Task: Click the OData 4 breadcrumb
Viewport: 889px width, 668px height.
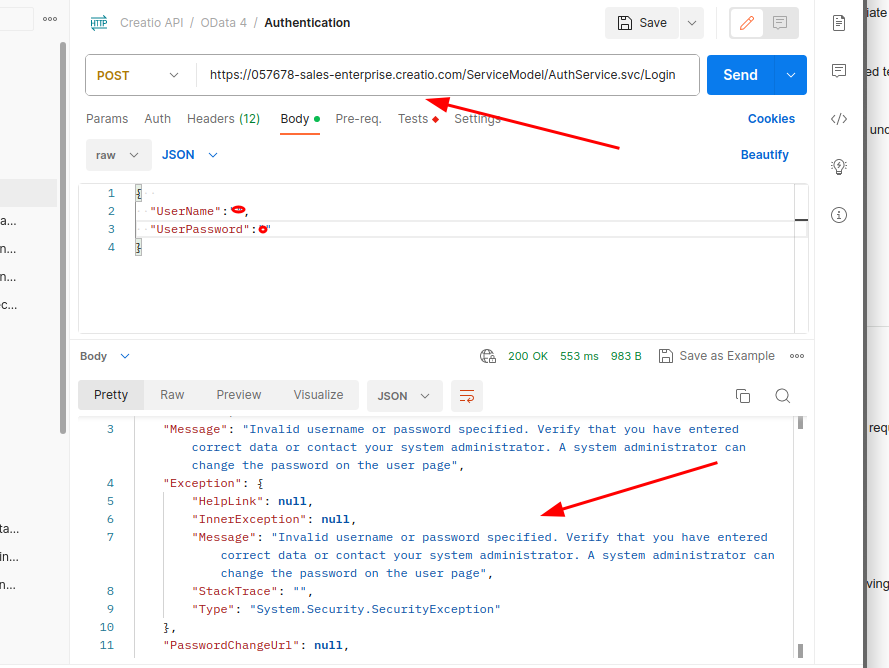Action: [223, 23]
